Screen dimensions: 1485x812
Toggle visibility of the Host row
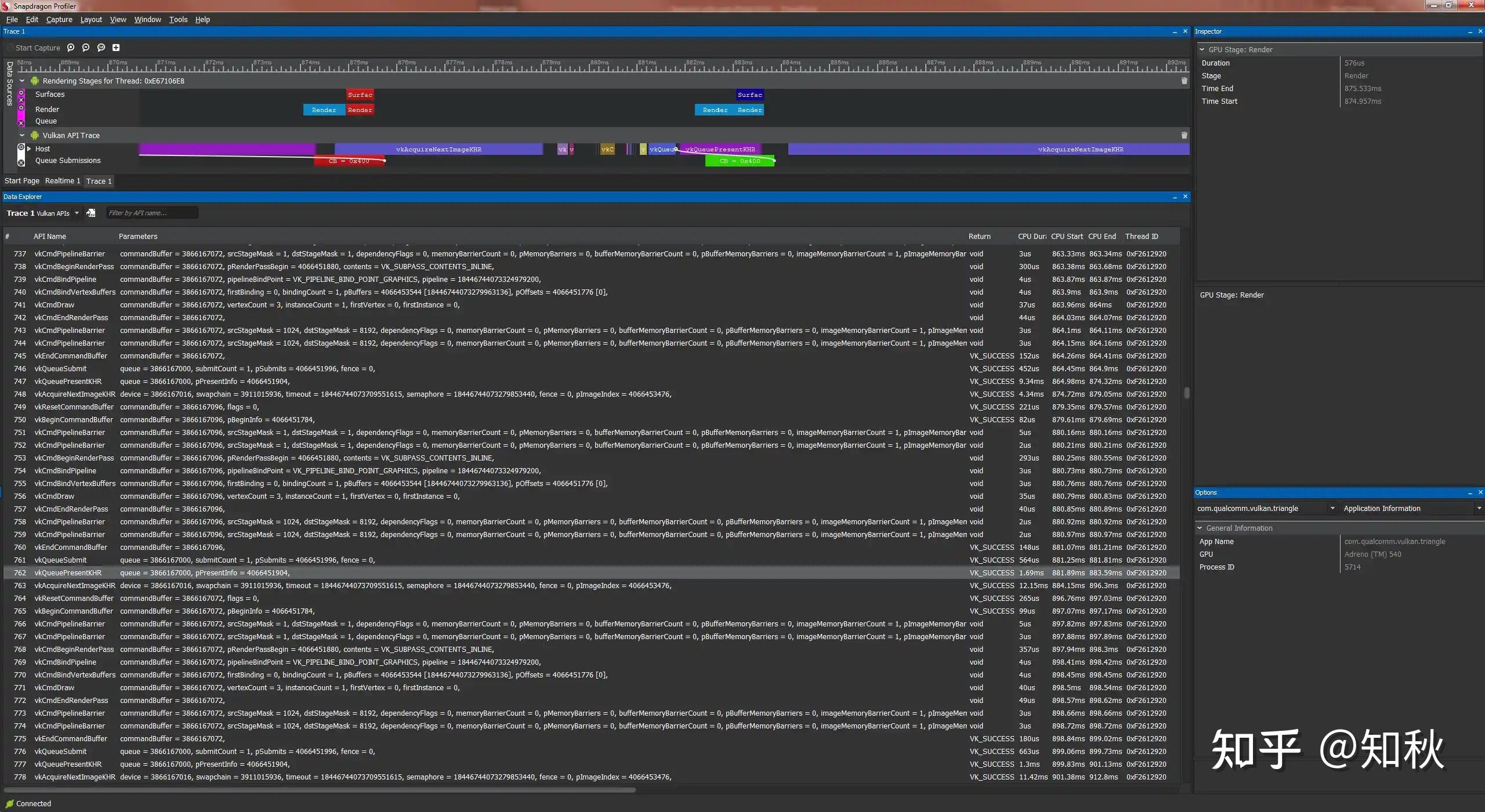point(21,148)
